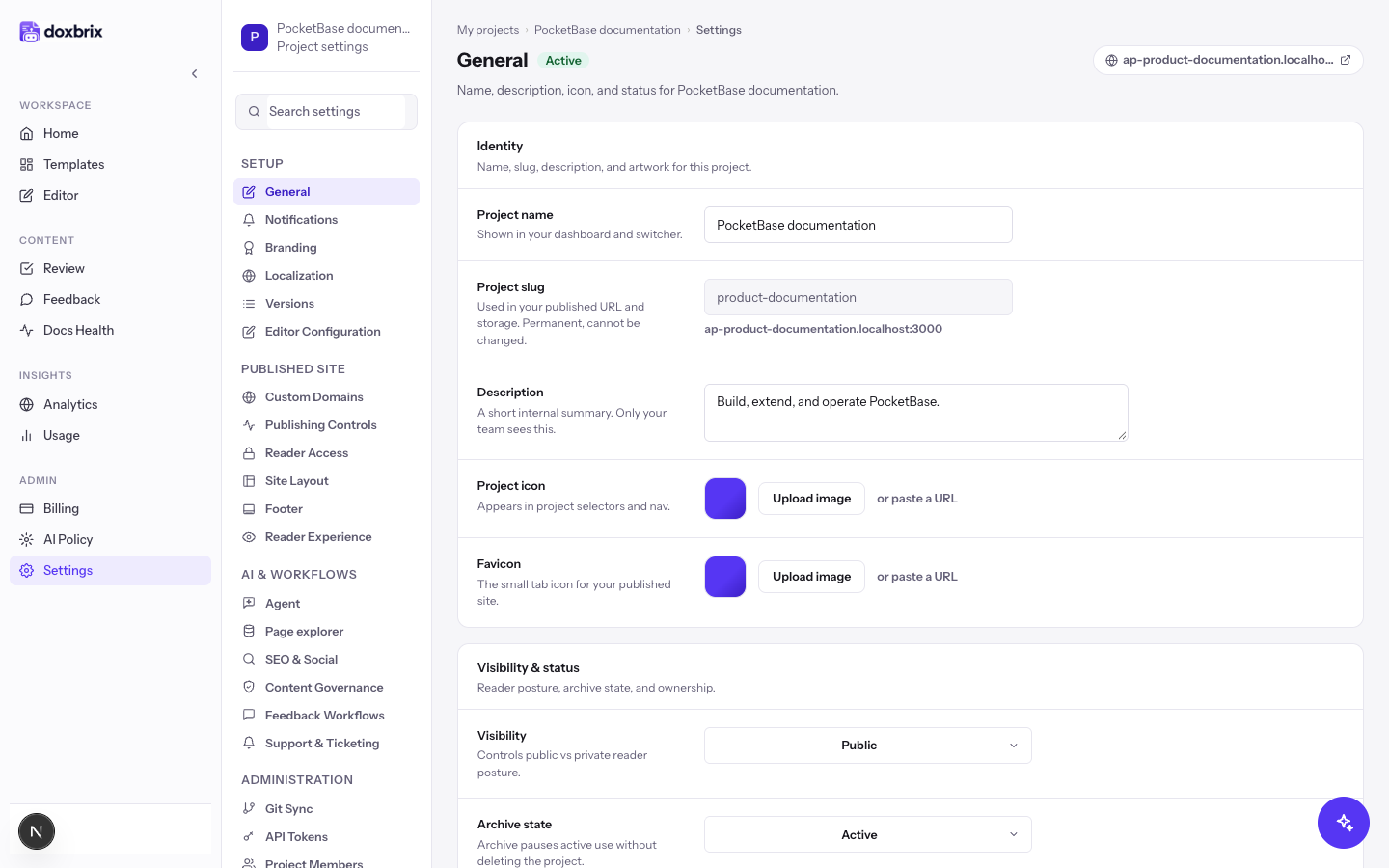Click the Active status badge
The height and width of the screenshot is (868, 1389).
[x=563, y=61]
